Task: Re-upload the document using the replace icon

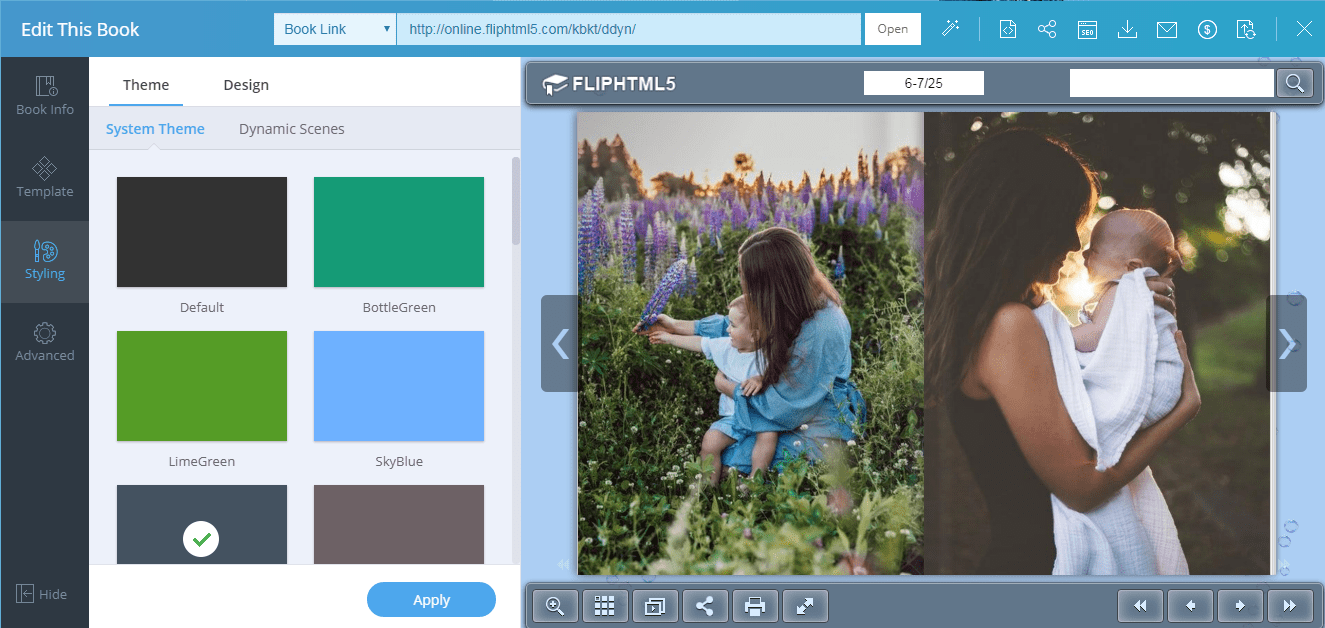Action: tap(1247, 29)
